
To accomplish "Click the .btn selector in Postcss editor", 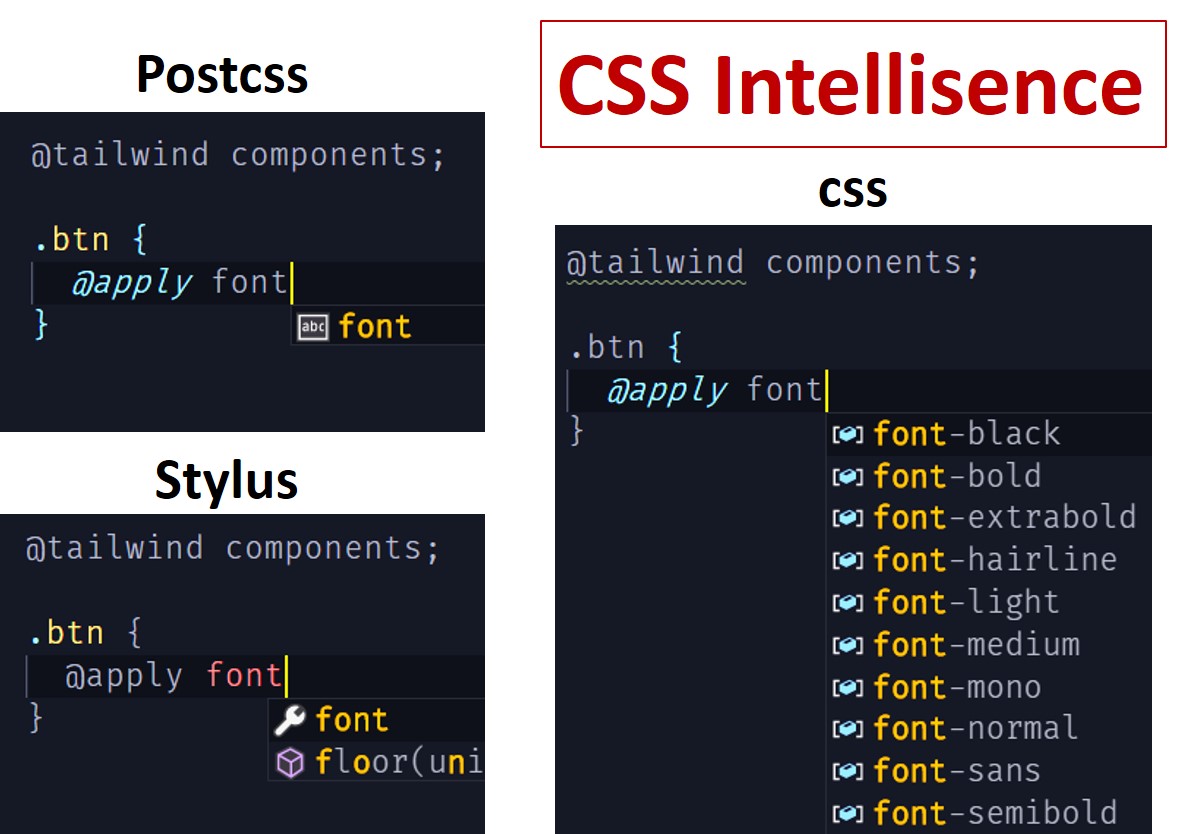I will click(x=73, y=240).
